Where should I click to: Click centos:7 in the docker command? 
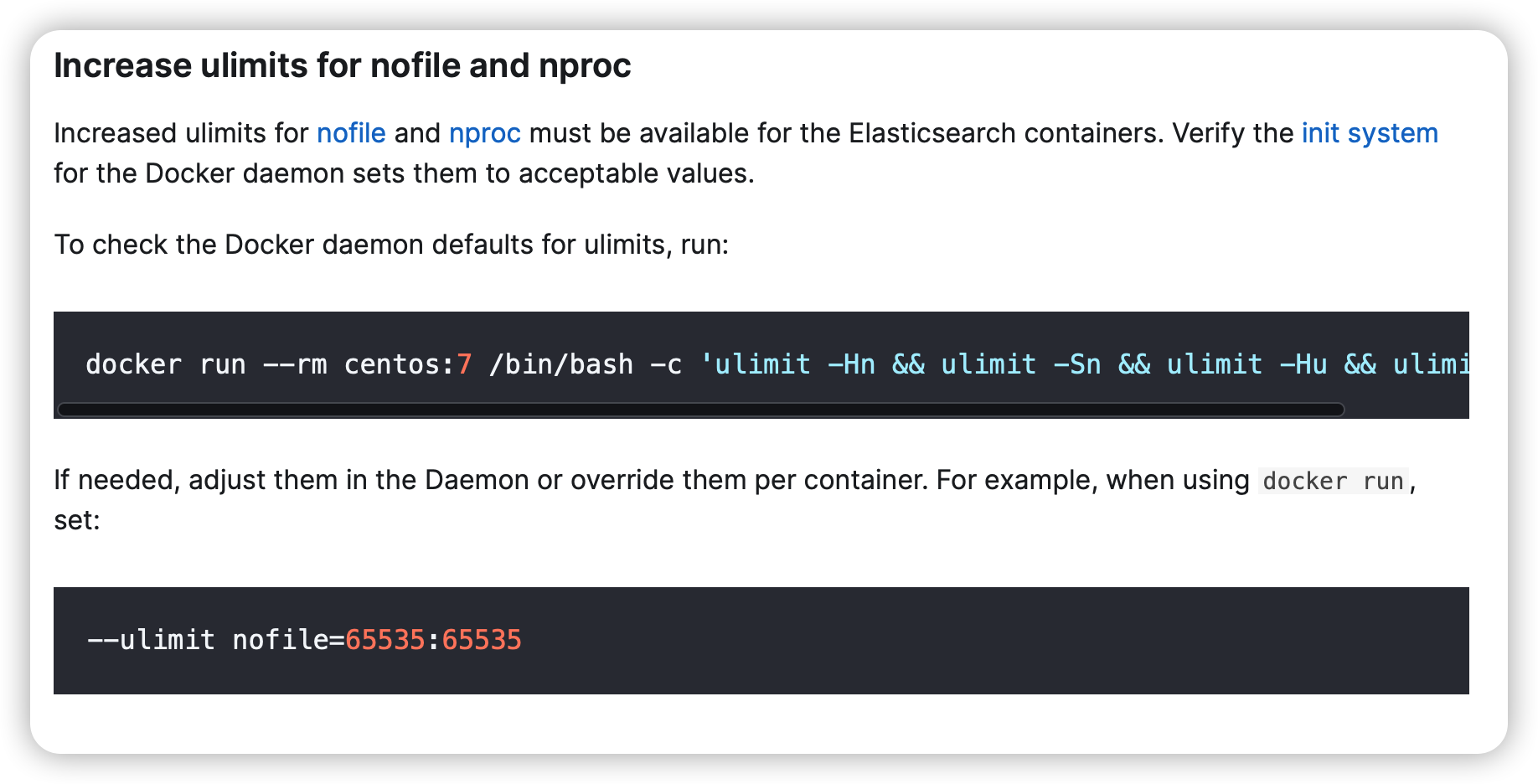click(408, 364)
